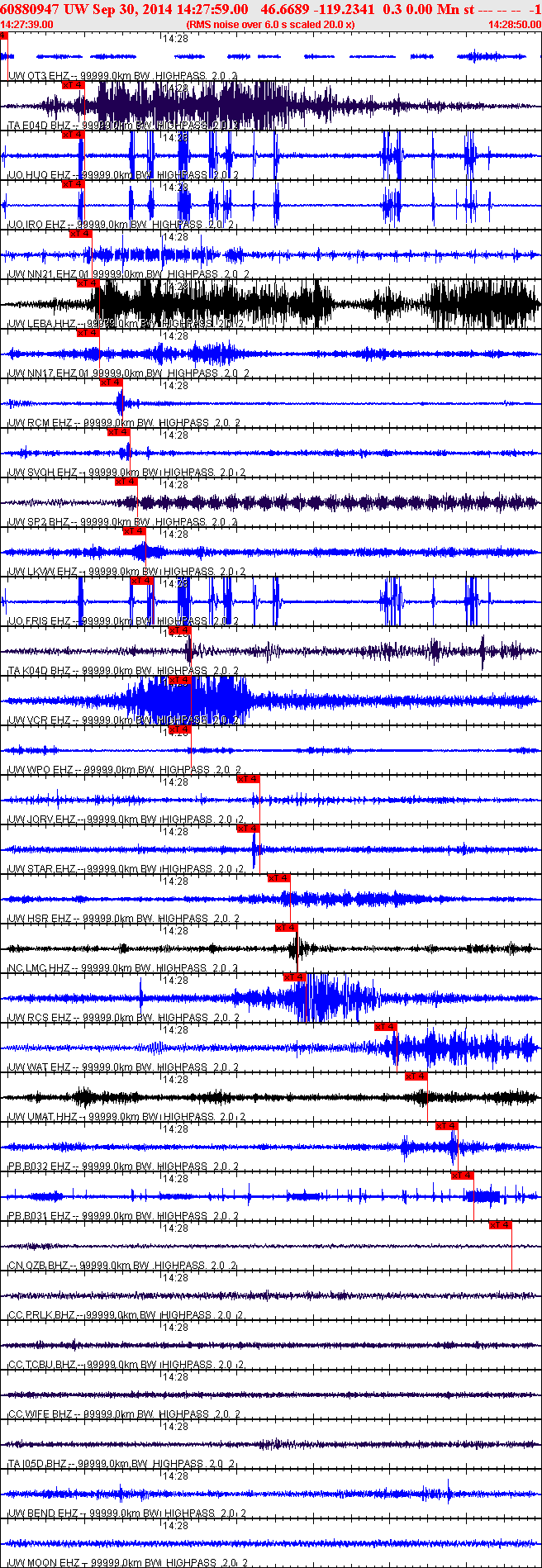Click the start time 14:27:39.00 label
Image resolution: width=542 pixels, height=1568 pixels.
pyautogui.click(x=26, y=25)
